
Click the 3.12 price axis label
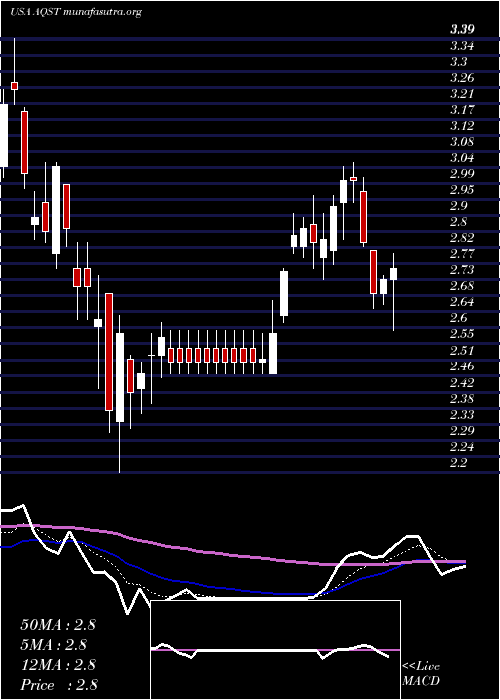(462, 126)
